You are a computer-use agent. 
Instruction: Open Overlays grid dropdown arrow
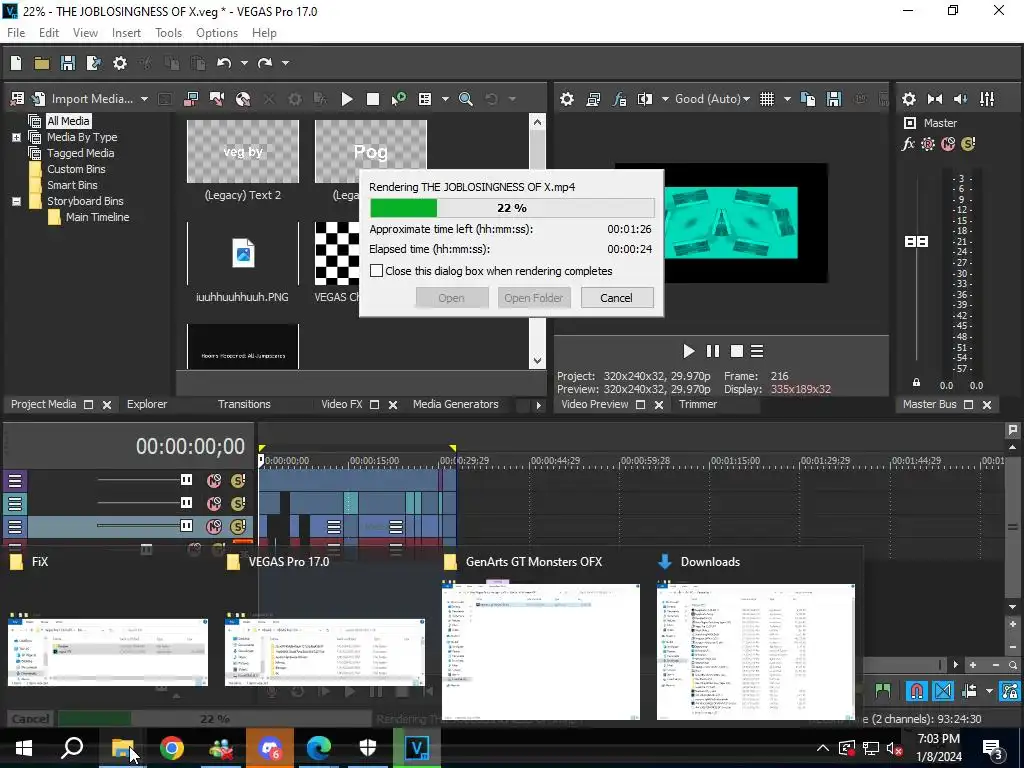coord(787,99)
